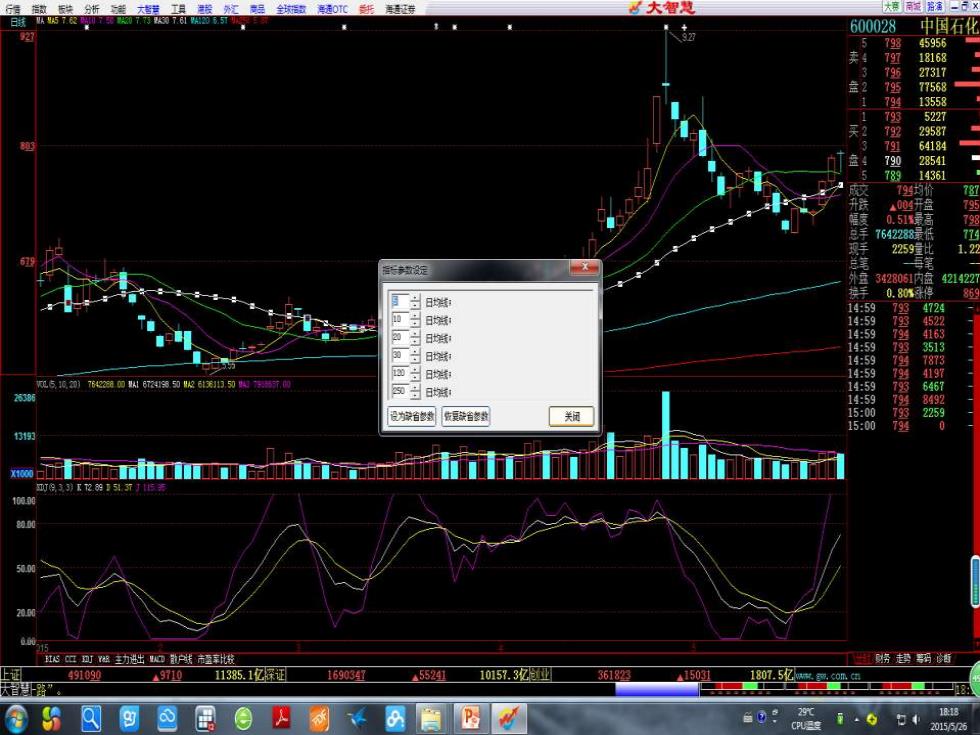
Task: Open the 指数 menu
Action: pyautogui.click(x=39, y=9)
